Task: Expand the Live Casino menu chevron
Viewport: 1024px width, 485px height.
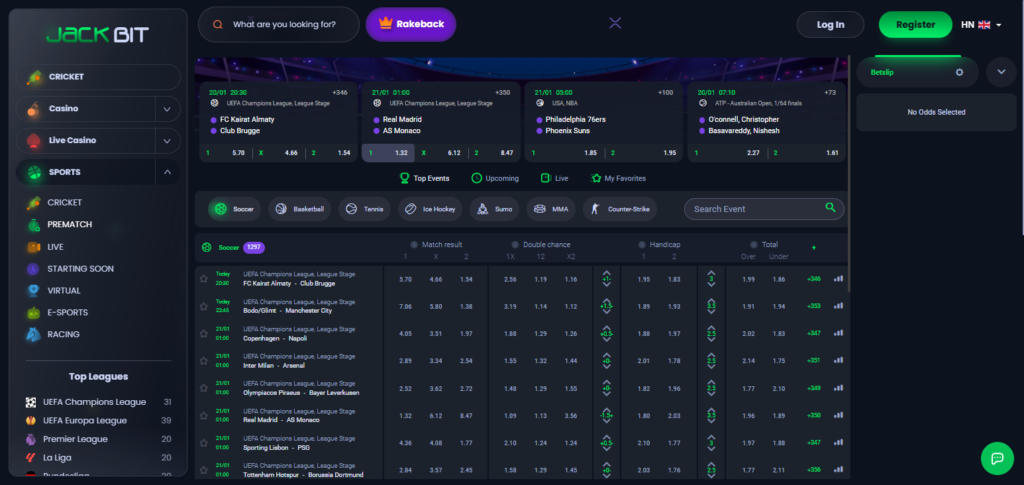Action: point(167,140)
